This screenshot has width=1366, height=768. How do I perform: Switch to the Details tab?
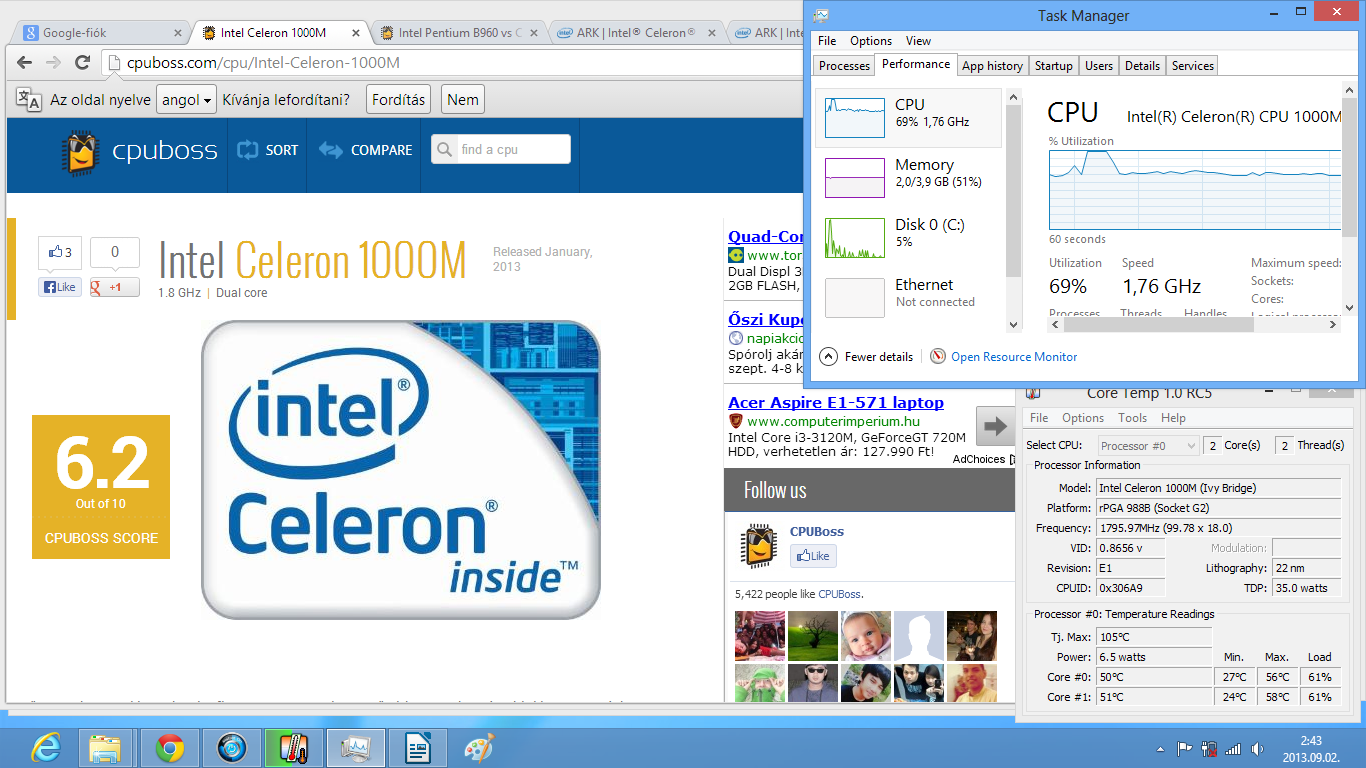1142,66
